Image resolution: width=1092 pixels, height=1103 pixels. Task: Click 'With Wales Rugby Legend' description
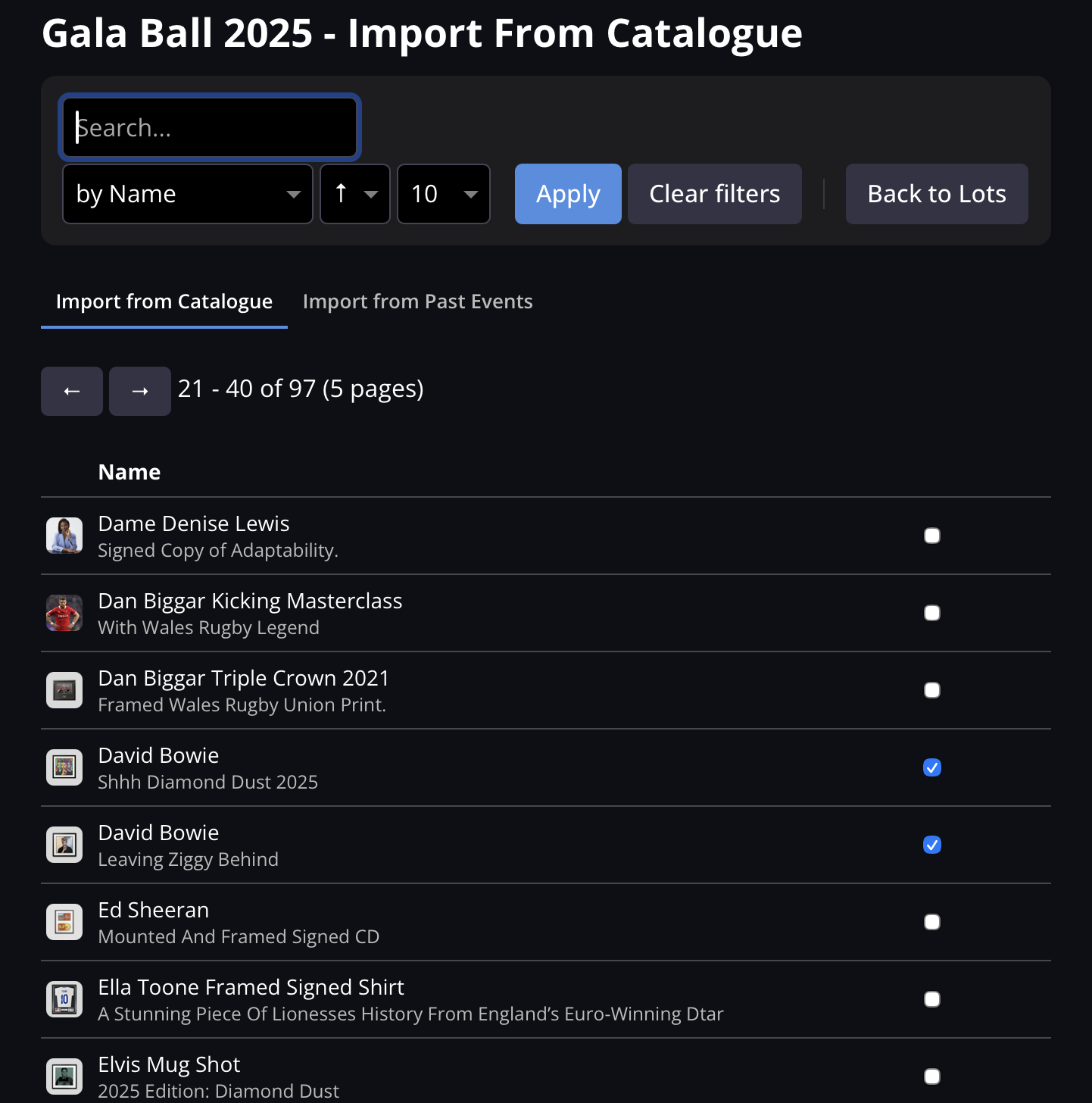(x=209, y=627)
